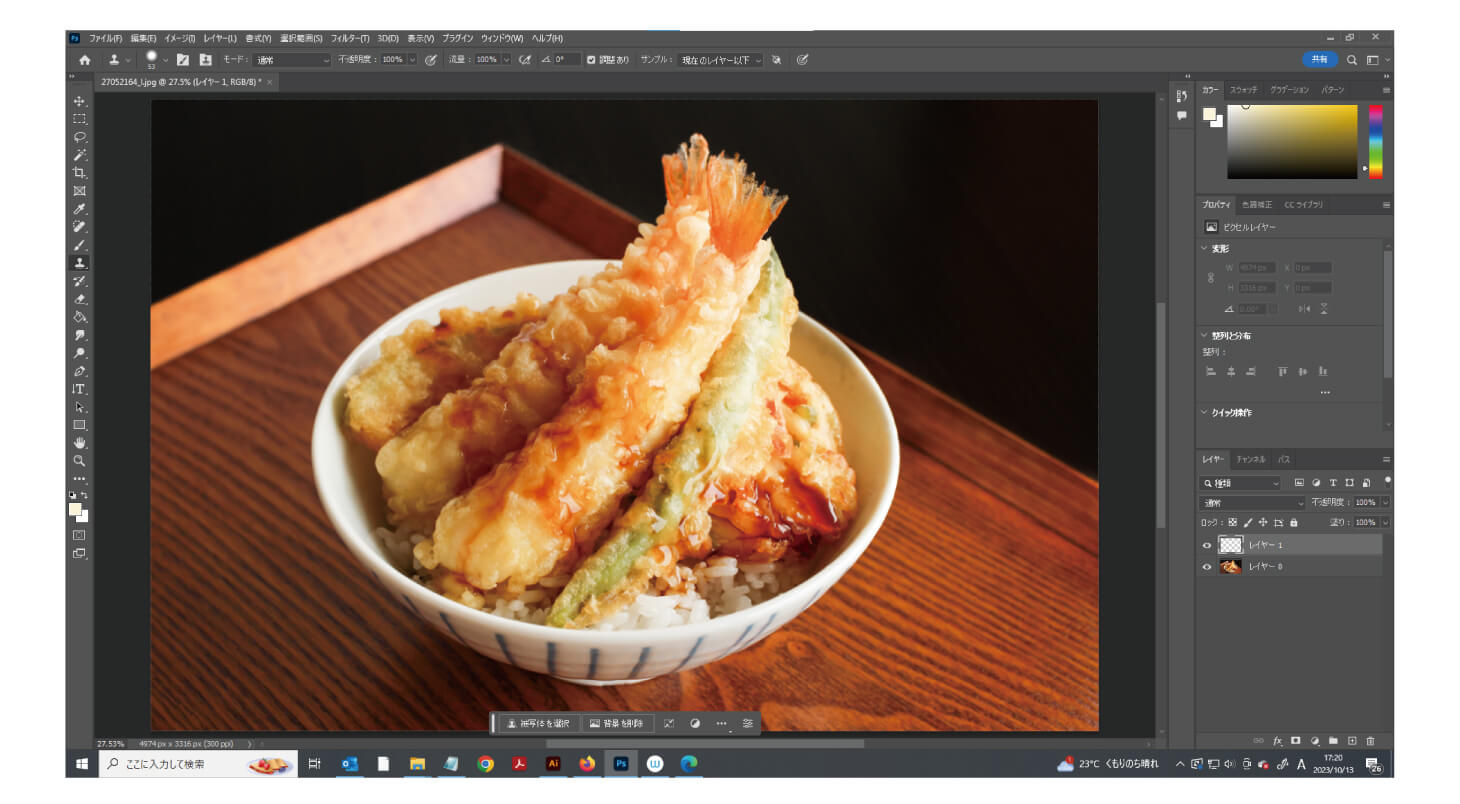Select the Smudge tool
Viewport: 1460px width, 804px height.
click(79, 335)
